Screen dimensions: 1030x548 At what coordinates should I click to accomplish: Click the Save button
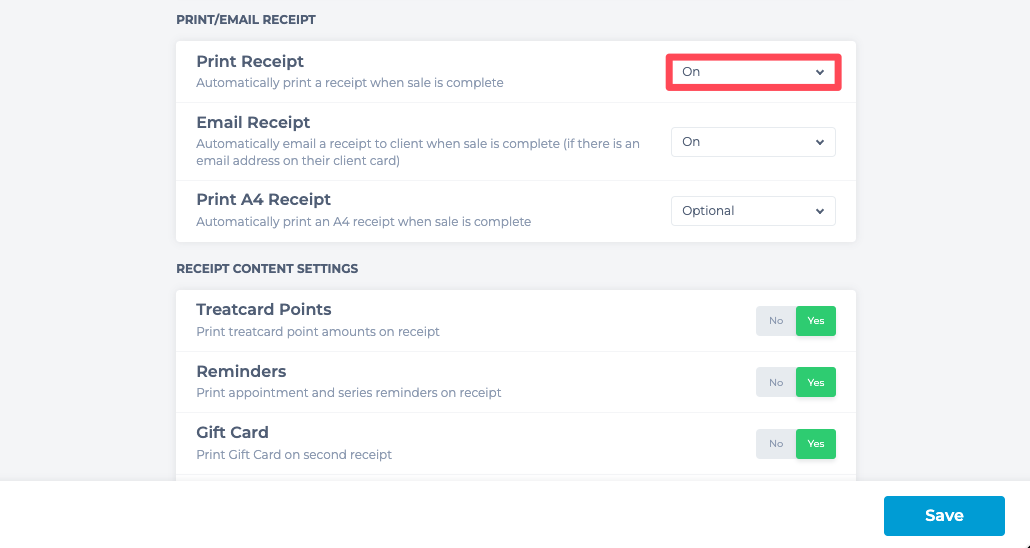[x=944, y=516]
